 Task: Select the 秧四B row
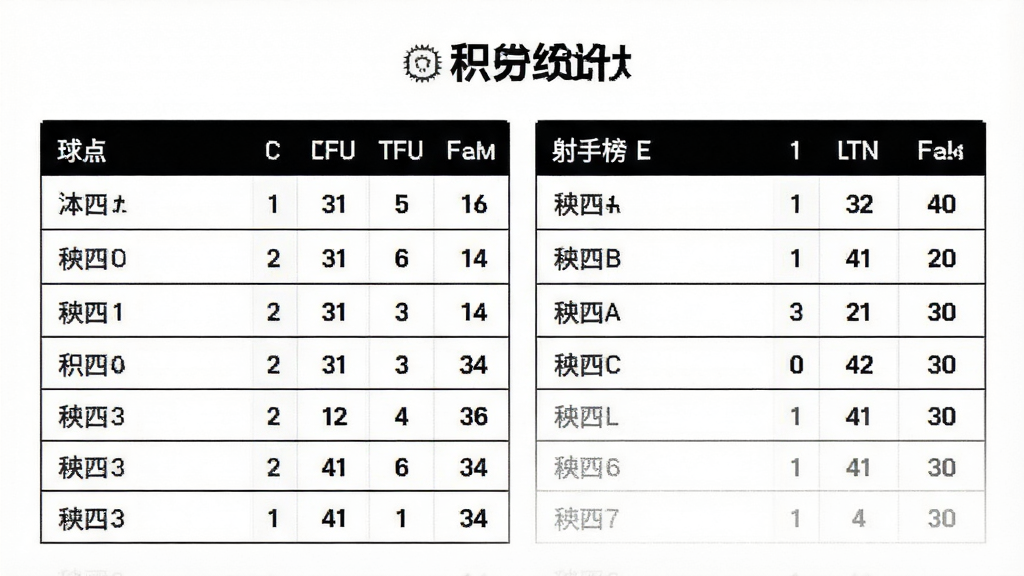coord(760,257)
